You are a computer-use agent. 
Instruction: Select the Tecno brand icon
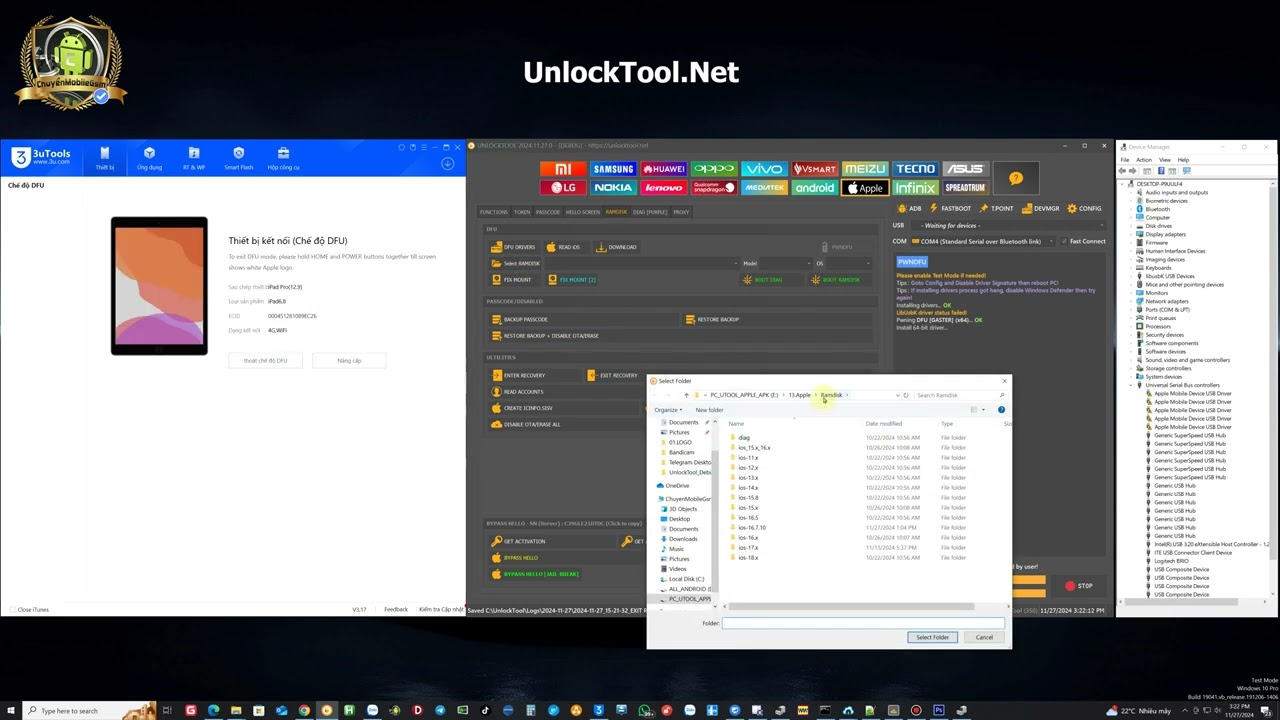click(x=915, y=169)
